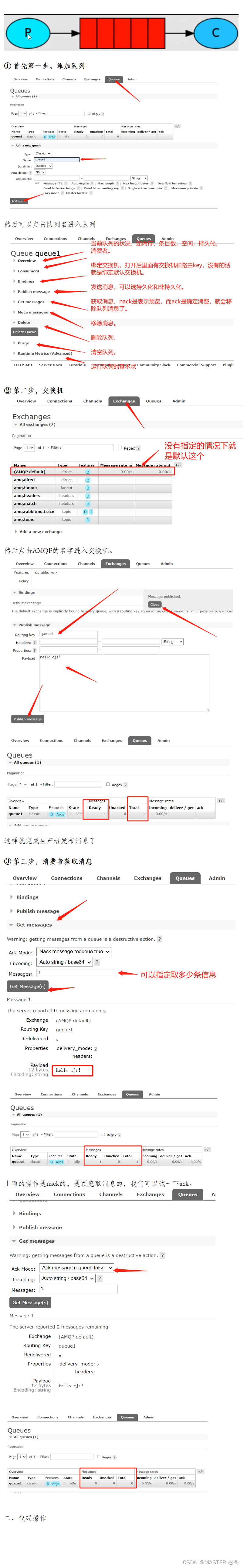Click the queue Name field containing queue1
This screenshot has height=1568, width=244.
tap(56, 159)
